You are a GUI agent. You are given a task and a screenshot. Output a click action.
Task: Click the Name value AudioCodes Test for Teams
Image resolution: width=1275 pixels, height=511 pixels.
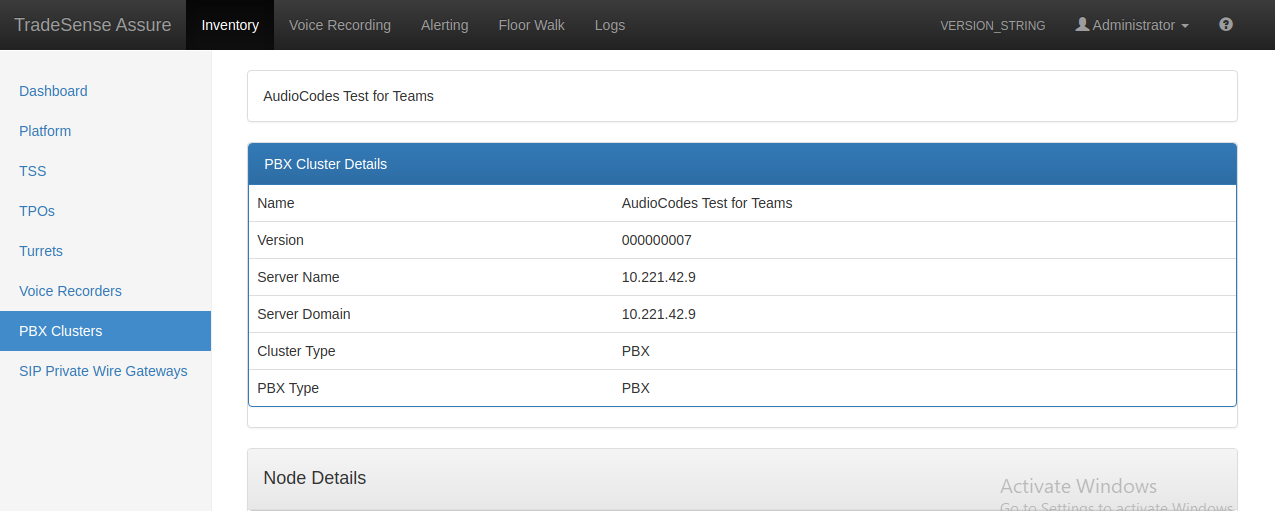tap(707, 203)
